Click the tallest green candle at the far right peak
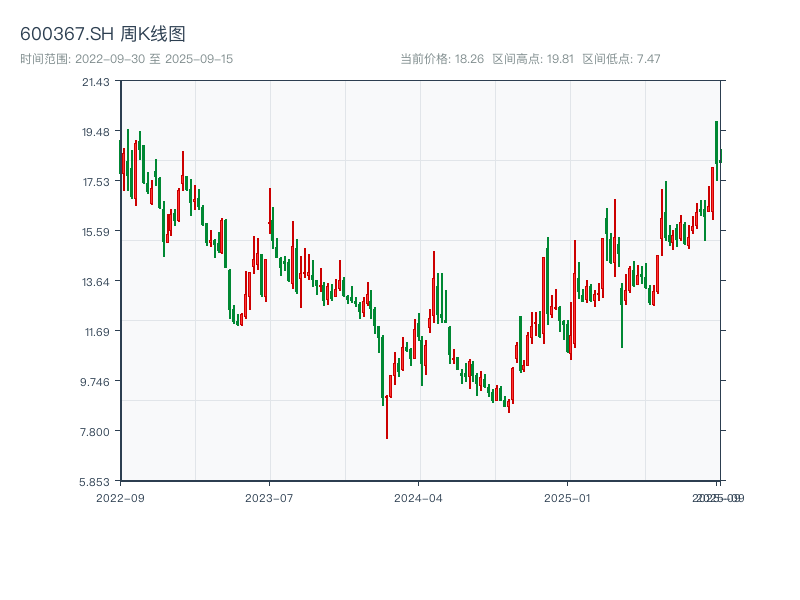 click(x=717, y=151)
